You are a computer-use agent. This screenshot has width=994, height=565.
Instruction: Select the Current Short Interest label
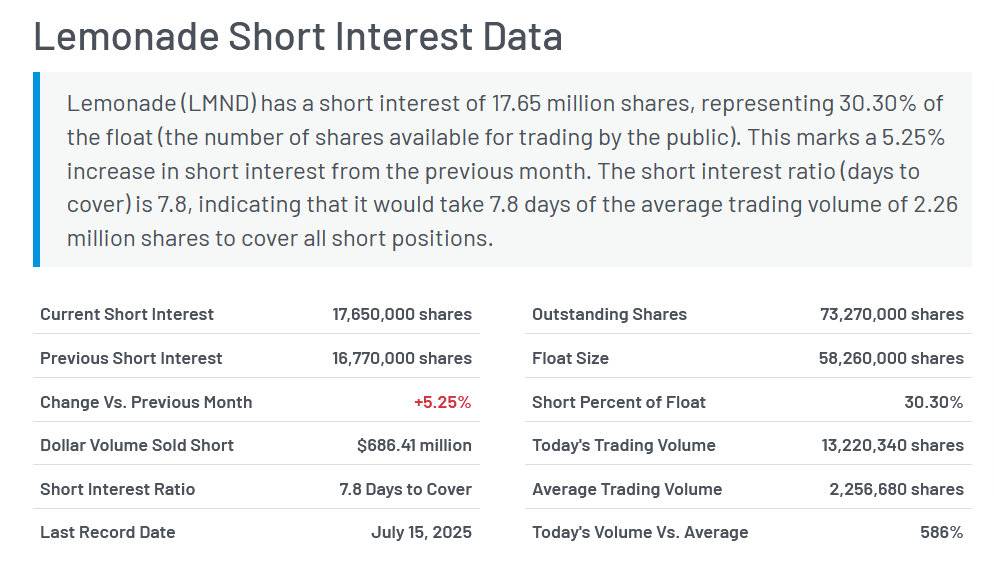(127, 314)
